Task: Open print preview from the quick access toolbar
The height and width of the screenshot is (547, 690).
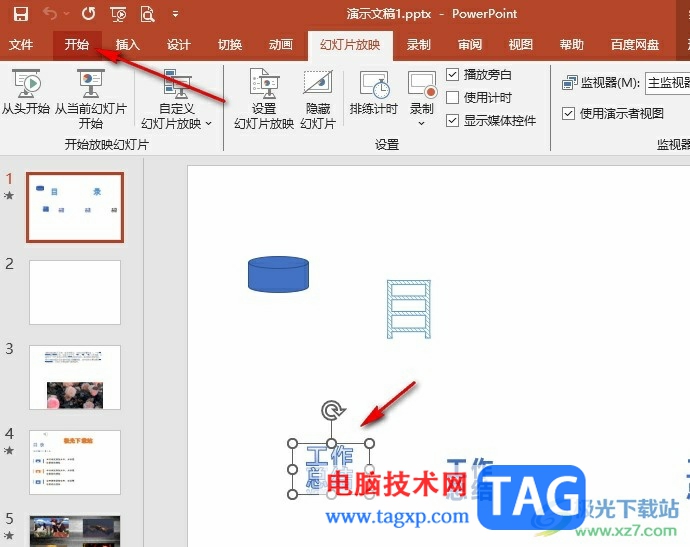Action: pyautogui.click(x=147, y=14)
